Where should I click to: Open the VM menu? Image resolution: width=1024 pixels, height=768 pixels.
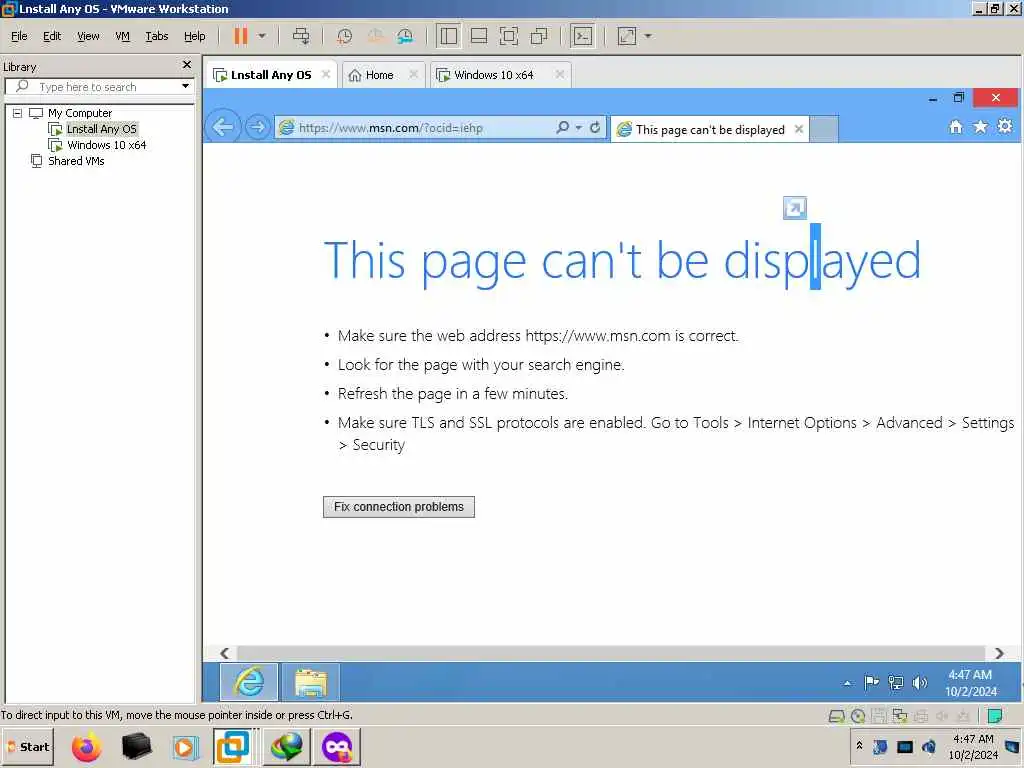pos(122,36)
